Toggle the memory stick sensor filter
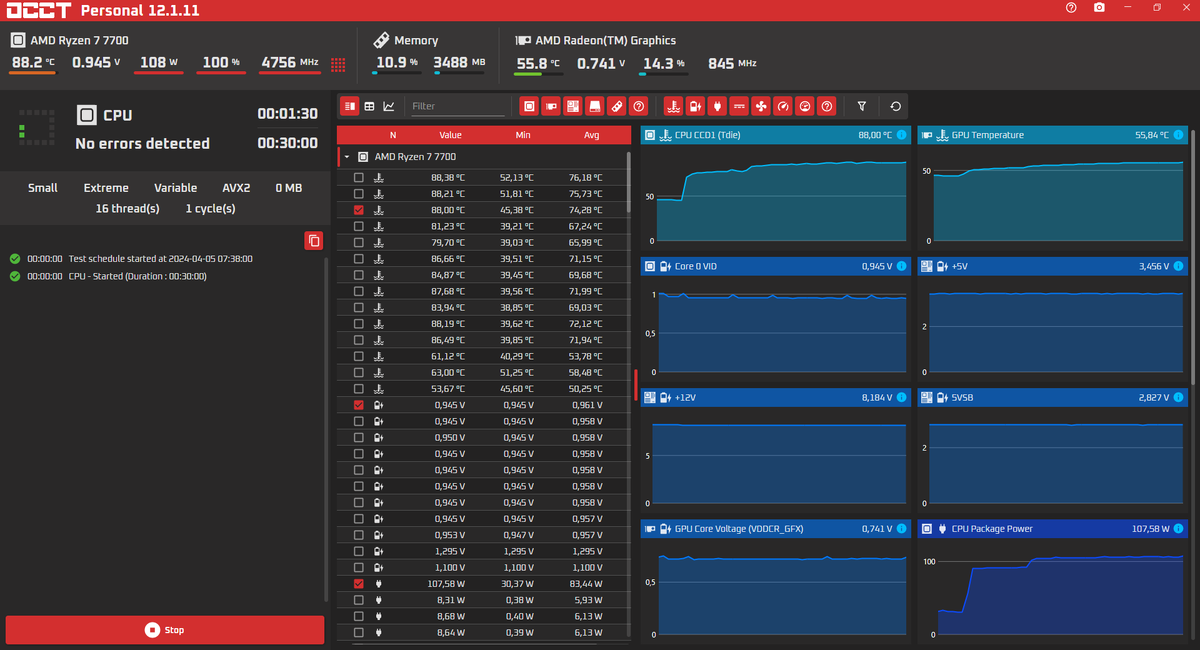Image resolution: width=1200 pixels, height=650 pixels. point(617,106)
